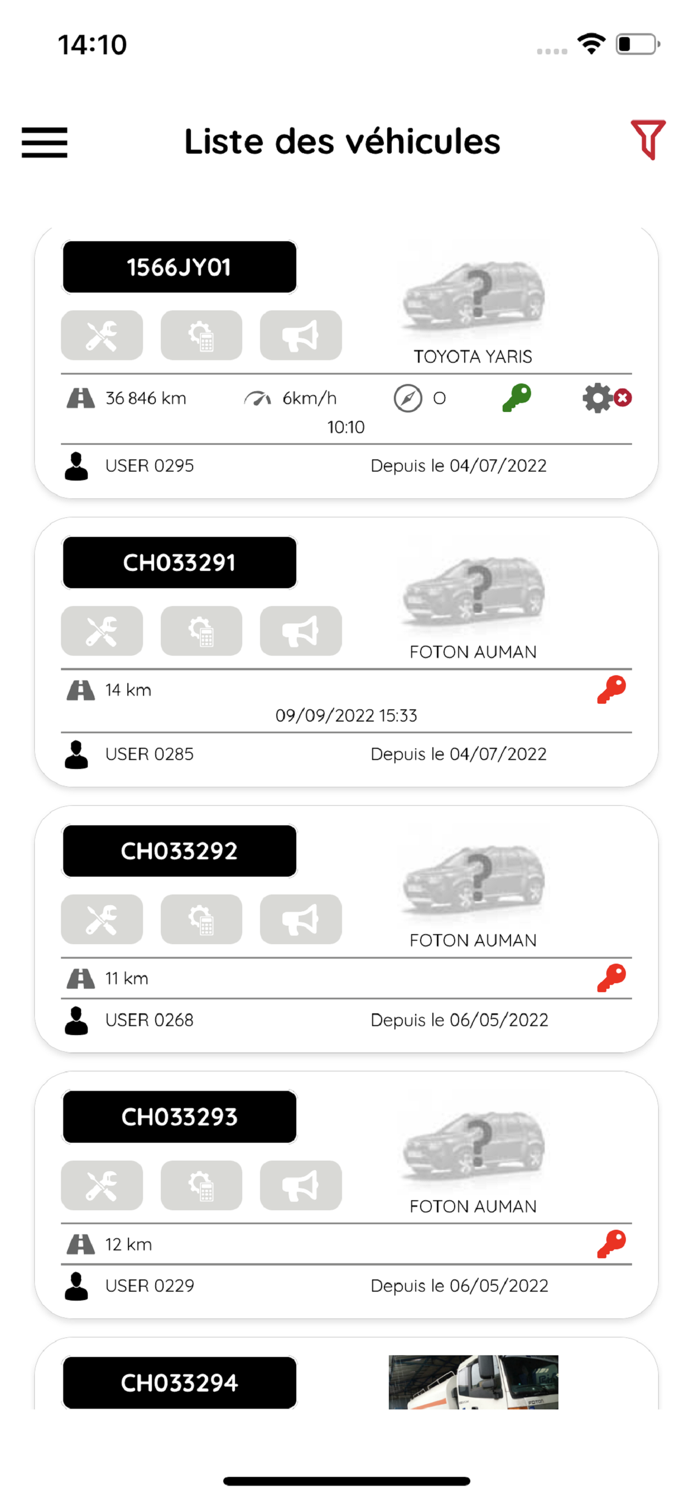693x1500 pixels.
Task: Click the compass heading icon on the Yaris card
Action: (408, 397)
